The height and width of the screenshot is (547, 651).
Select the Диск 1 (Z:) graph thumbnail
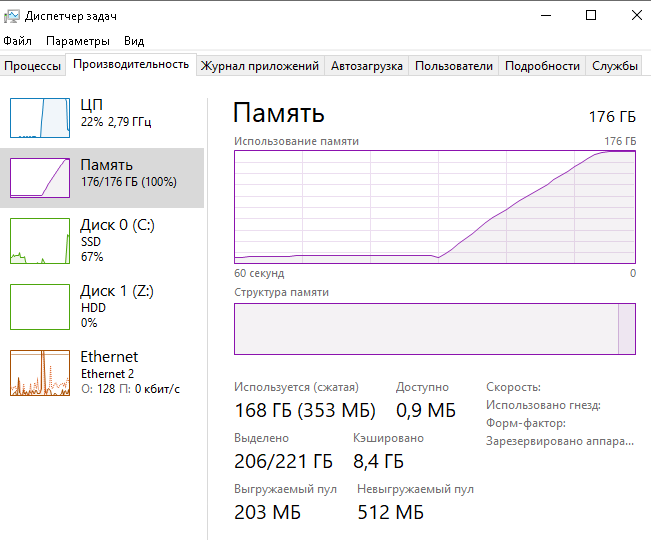pyautogui.click(x=40, y=306)
